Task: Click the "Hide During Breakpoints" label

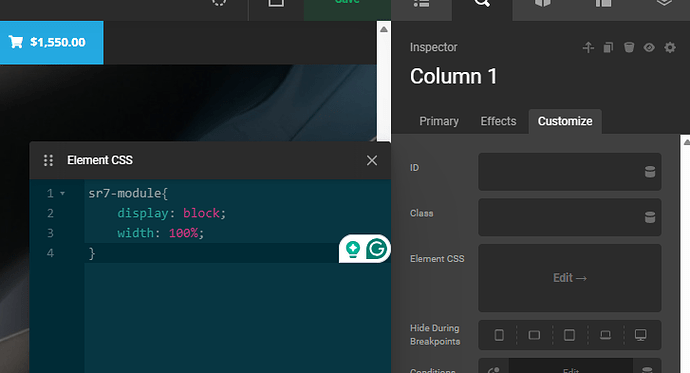Action: 435,335
